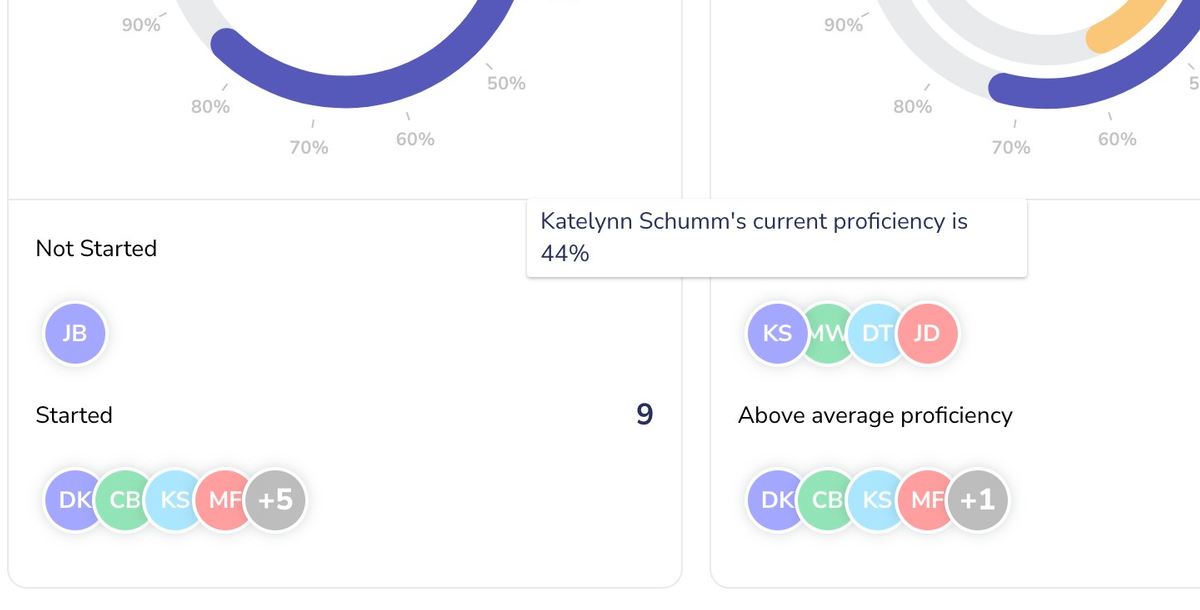Click the red JD avatar
The width and height of the screenshot is (1200, 610).
coord(928,333)
